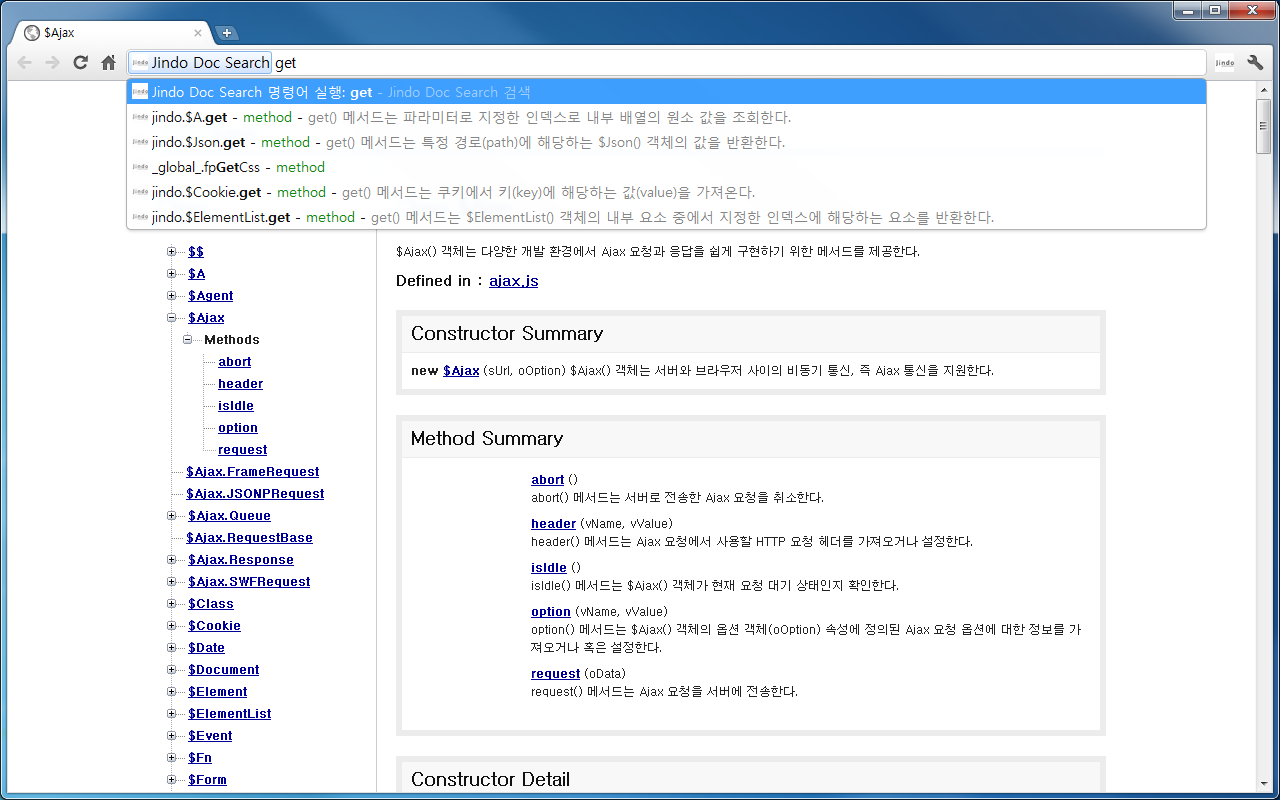Expand the $Fn tree node
Screen dimensions: 1280x800
(x=171, y=758)
